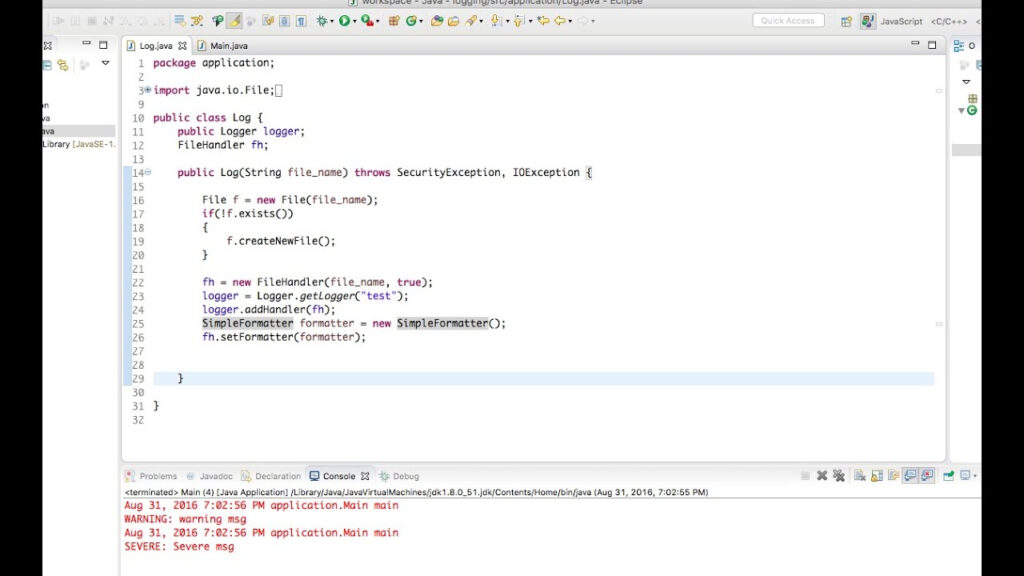Screen dimensions: 1024x576
Task: Collapse the Log class in Outline
Action: pos(961,110)
